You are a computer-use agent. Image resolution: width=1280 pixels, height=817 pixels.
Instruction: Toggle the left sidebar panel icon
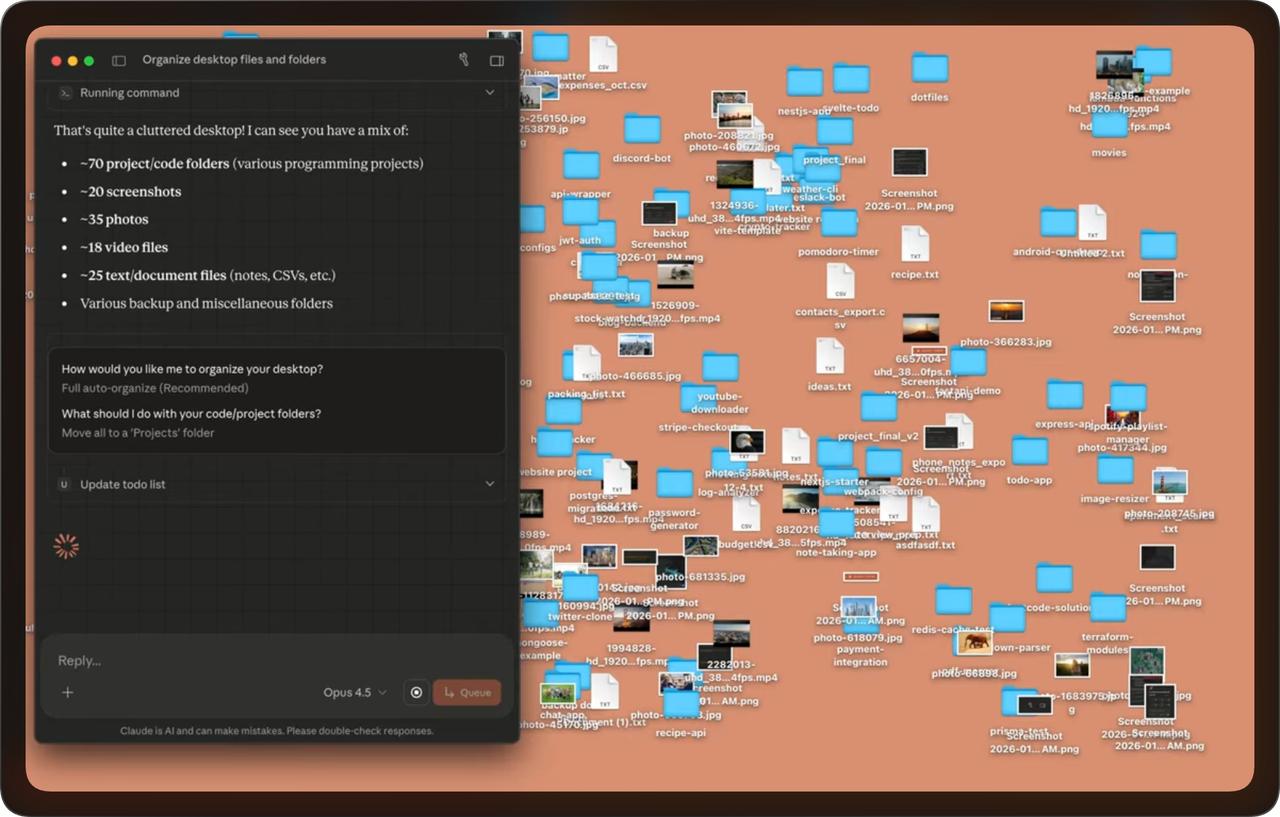point(119,60)
